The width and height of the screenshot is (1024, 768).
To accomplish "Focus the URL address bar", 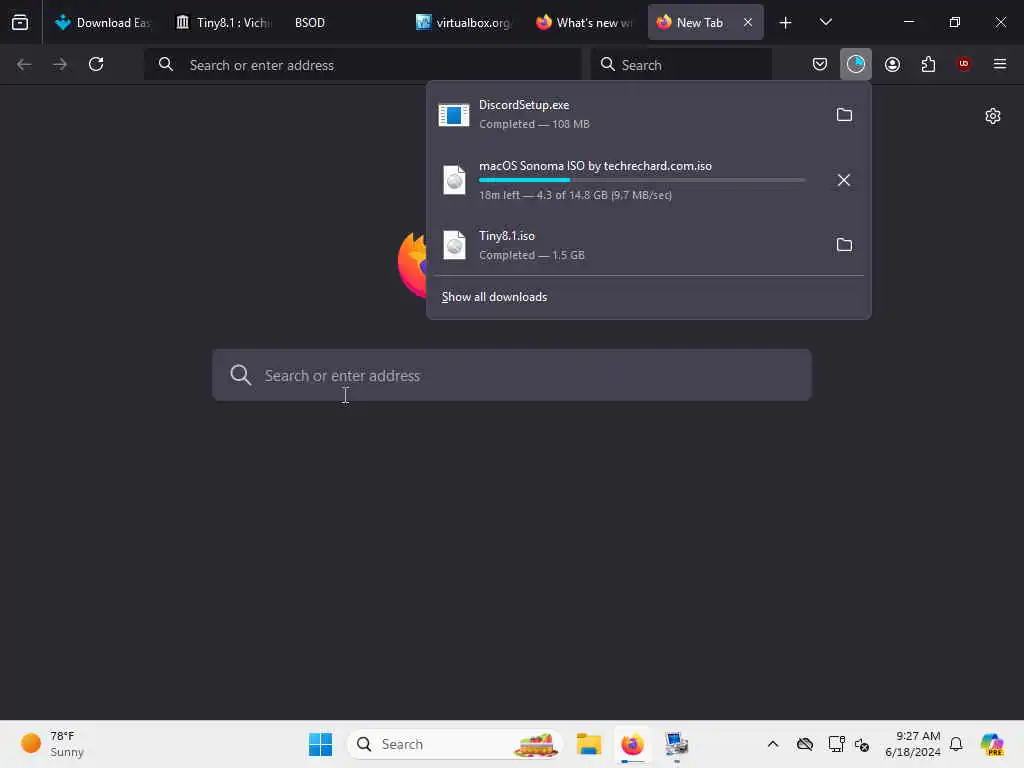I will (x=363, y=65).
